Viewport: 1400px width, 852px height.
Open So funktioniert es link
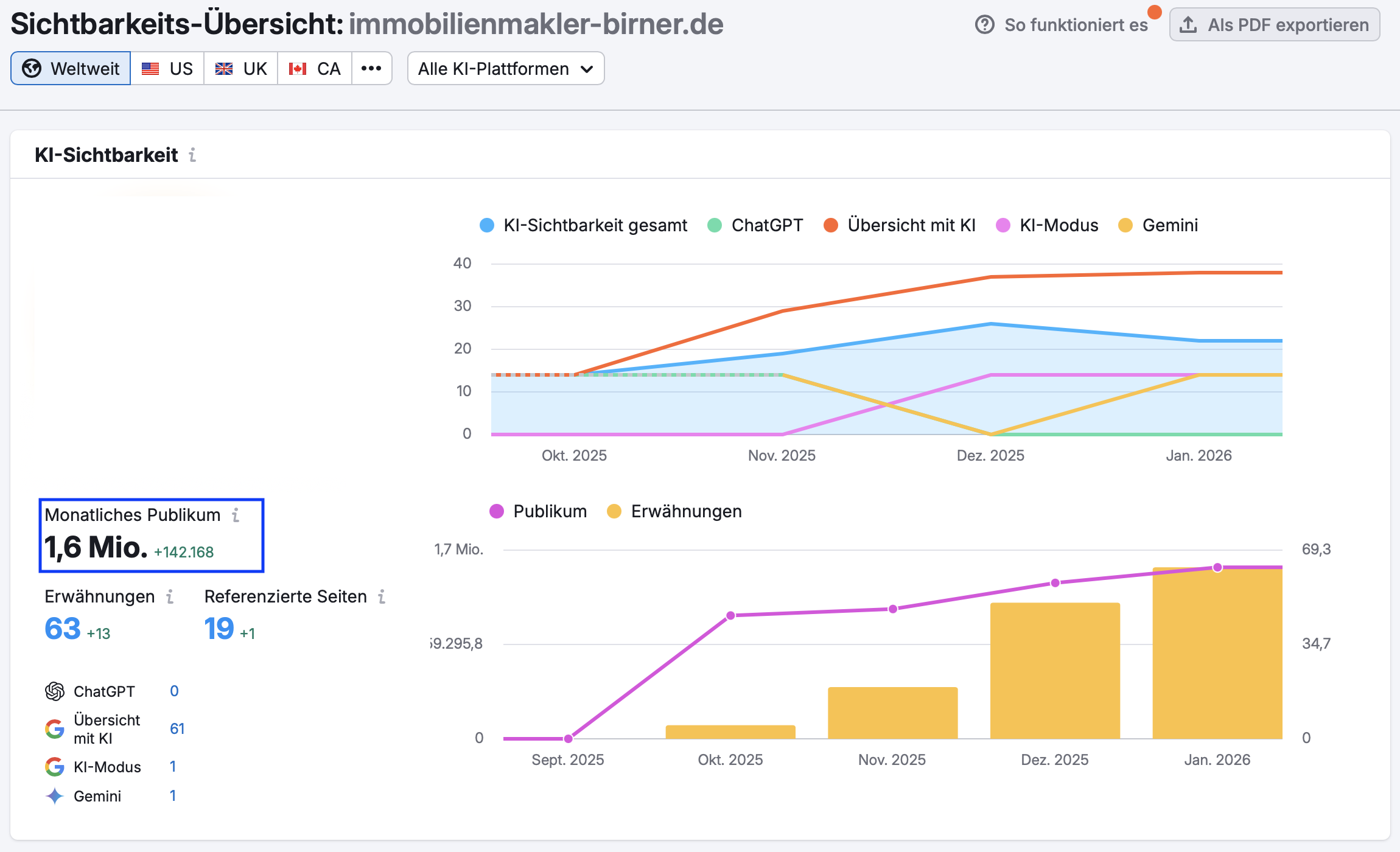point(1076,25)
